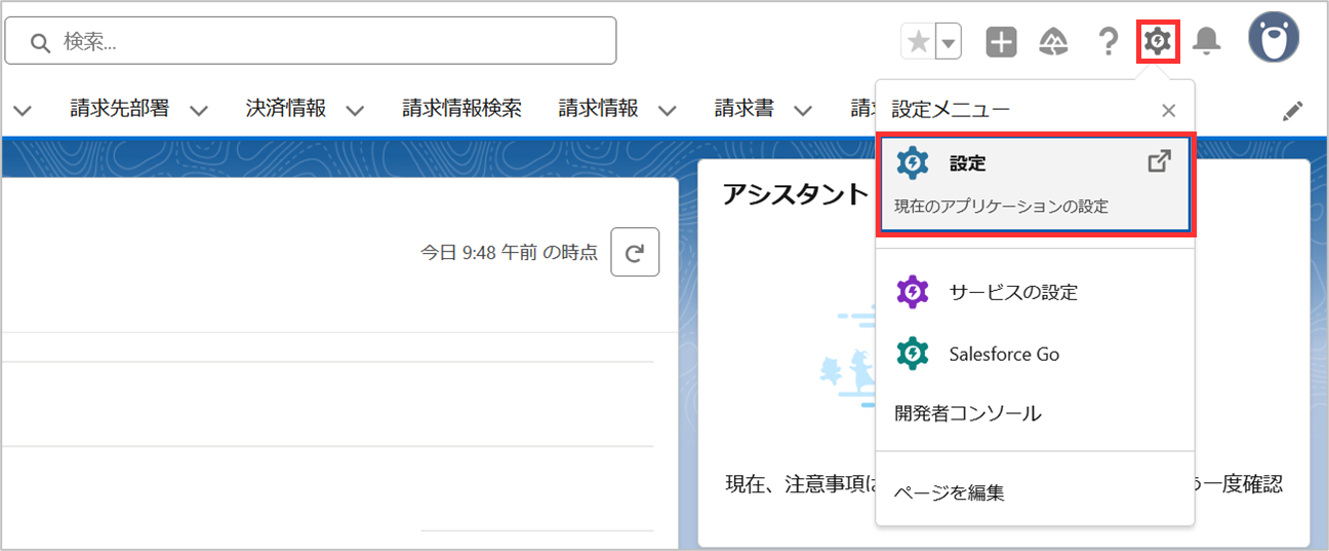Click the bear user avatar
This screenshot has height=551, width=1329.
1273,38
